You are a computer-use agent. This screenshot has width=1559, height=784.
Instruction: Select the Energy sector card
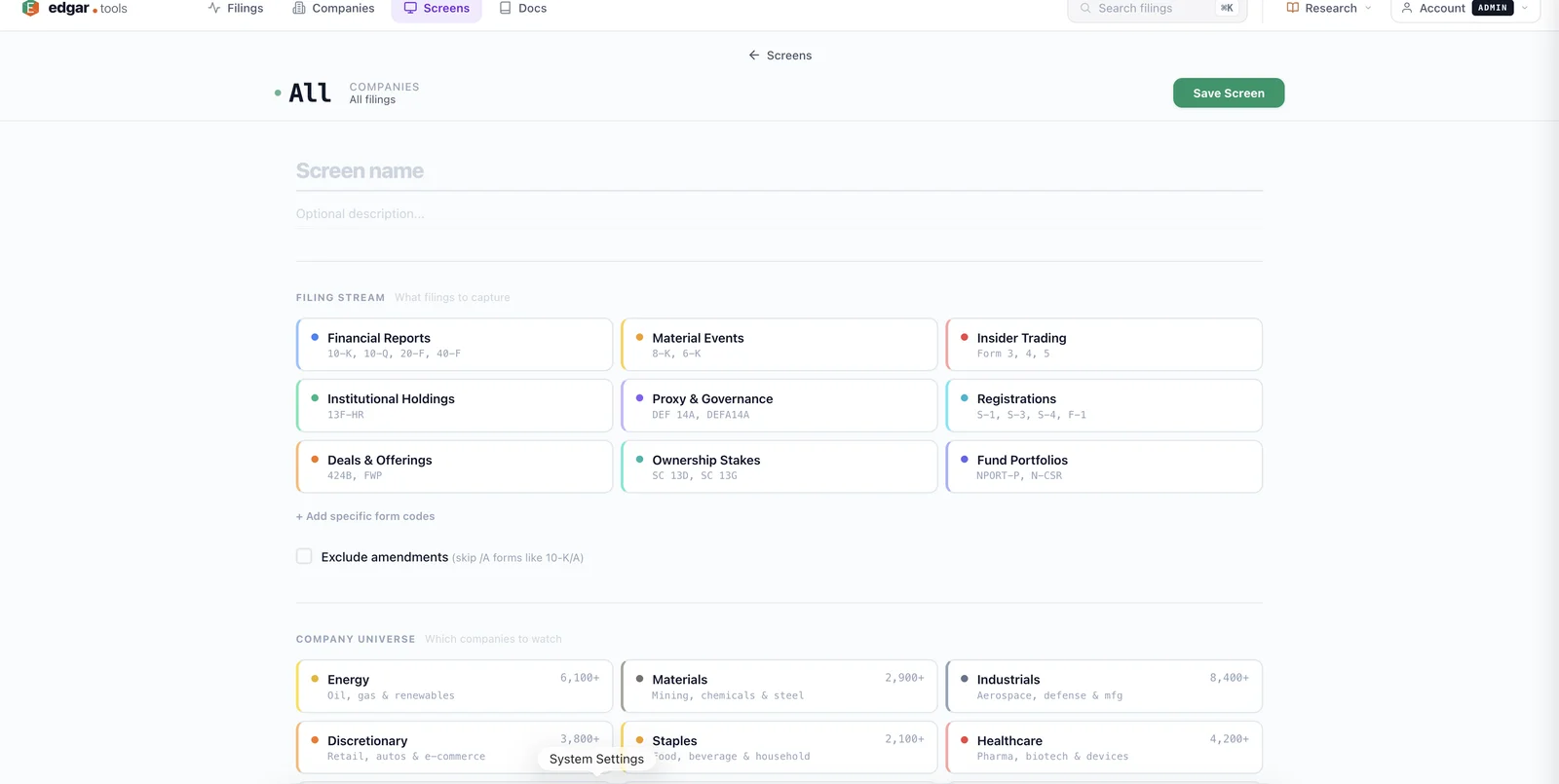(x=454, y=687)
